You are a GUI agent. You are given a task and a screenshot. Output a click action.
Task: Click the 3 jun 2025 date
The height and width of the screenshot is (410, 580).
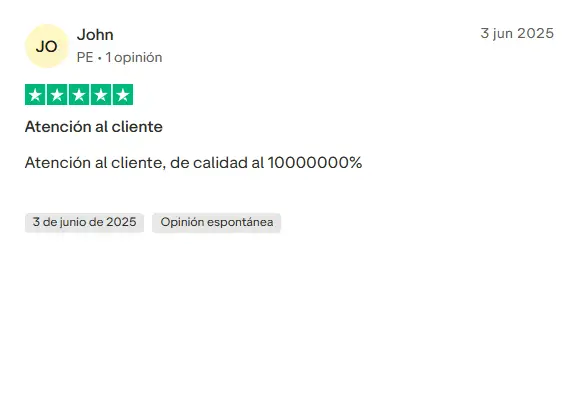coord(517,33)
